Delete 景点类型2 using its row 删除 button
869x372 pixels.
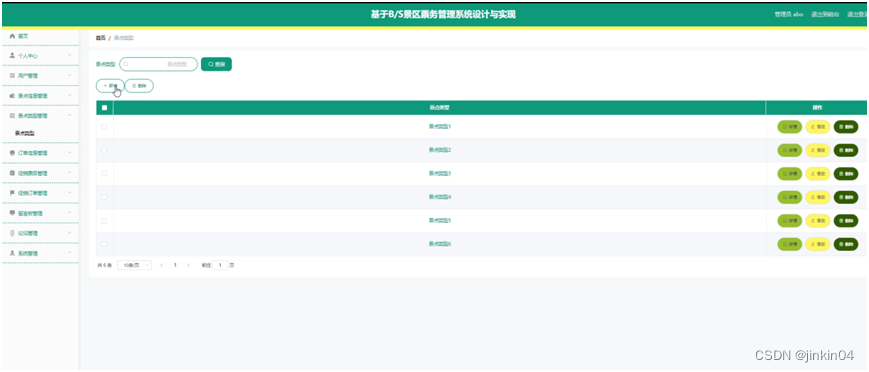coord(846,150)
